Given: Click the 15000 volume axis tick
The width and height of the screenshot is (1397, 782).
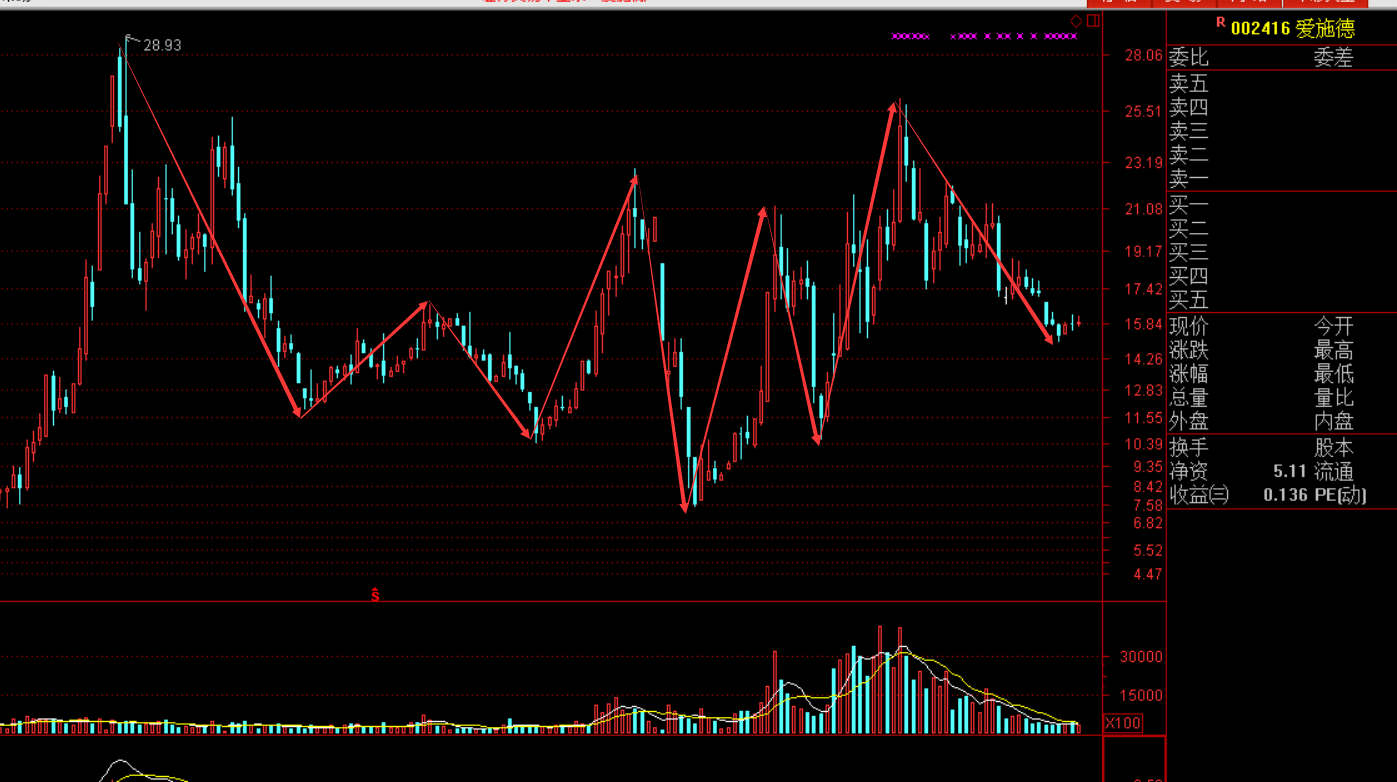Looking at the screenshot, I should point(1141,696).
